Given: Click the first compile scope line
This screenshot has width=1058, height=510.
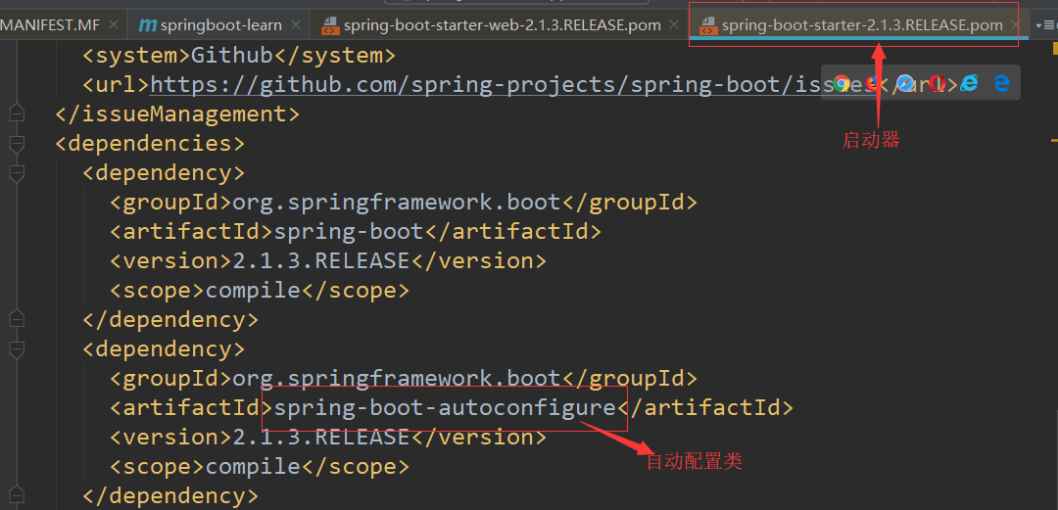Looking at the screenshot, I should [x=260, y=290].
